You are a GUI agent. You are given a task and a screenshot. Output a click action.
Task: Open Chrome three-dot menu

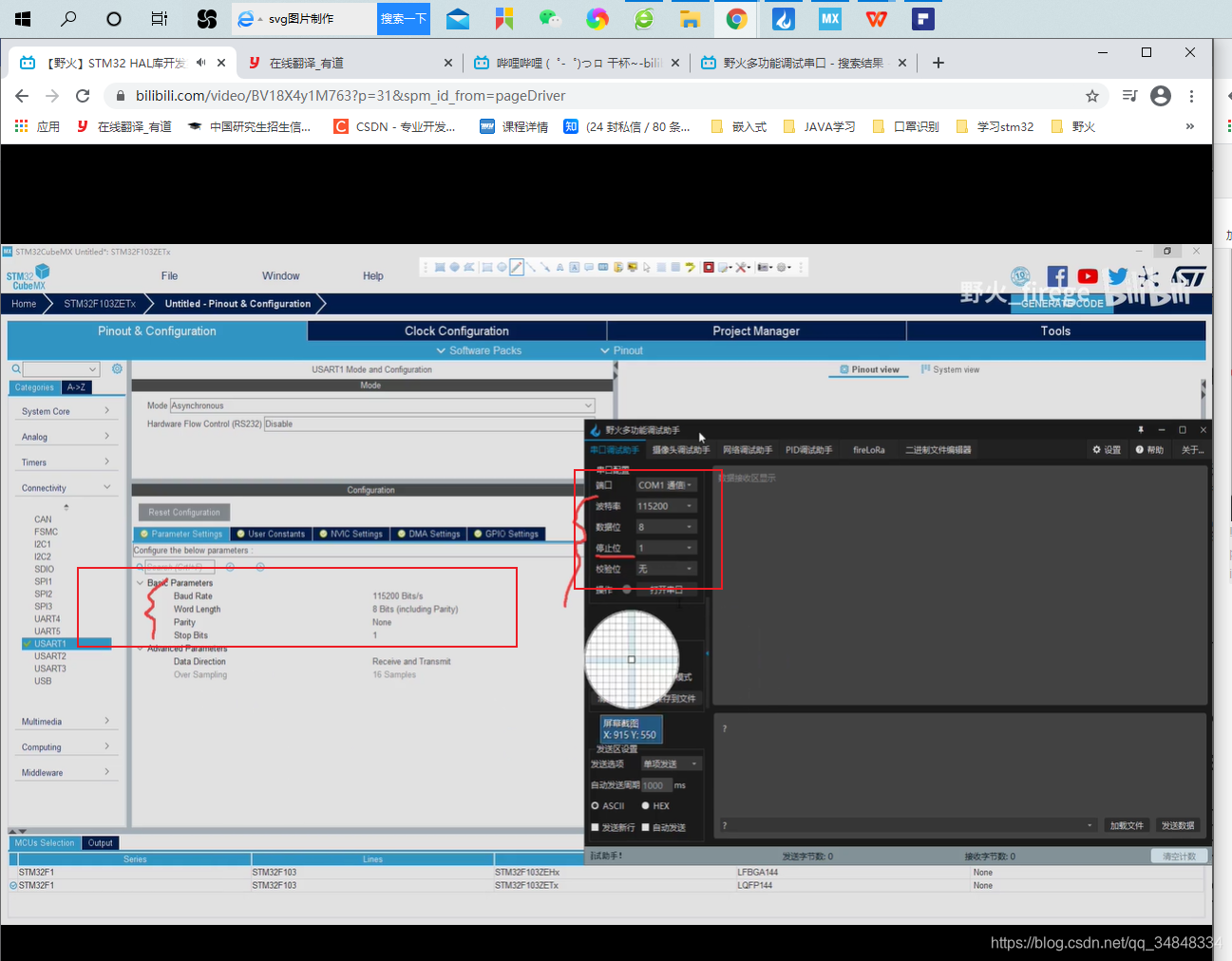click(x=1191, y=96)
